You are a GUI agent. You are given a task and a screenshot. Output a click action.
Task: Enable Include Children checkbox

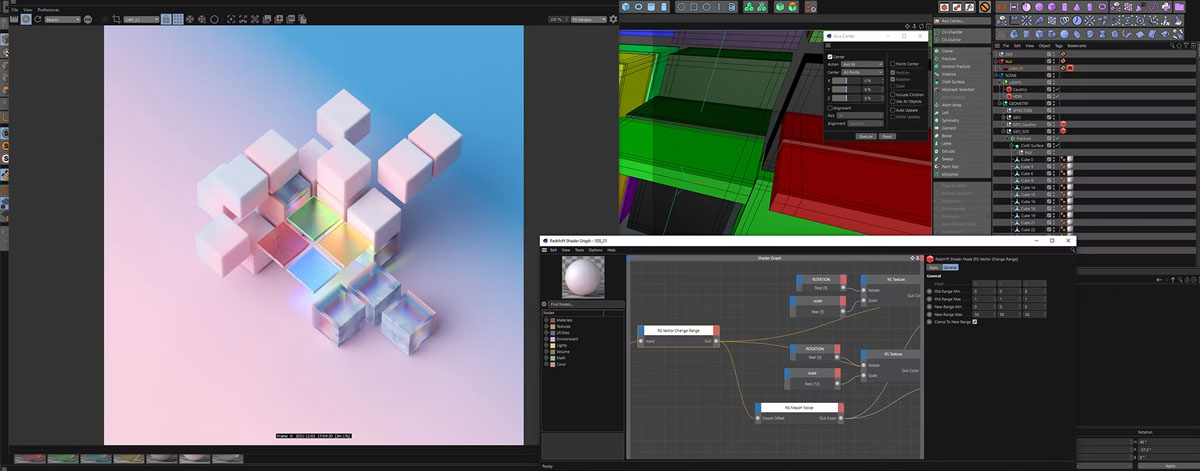[892, 94]
